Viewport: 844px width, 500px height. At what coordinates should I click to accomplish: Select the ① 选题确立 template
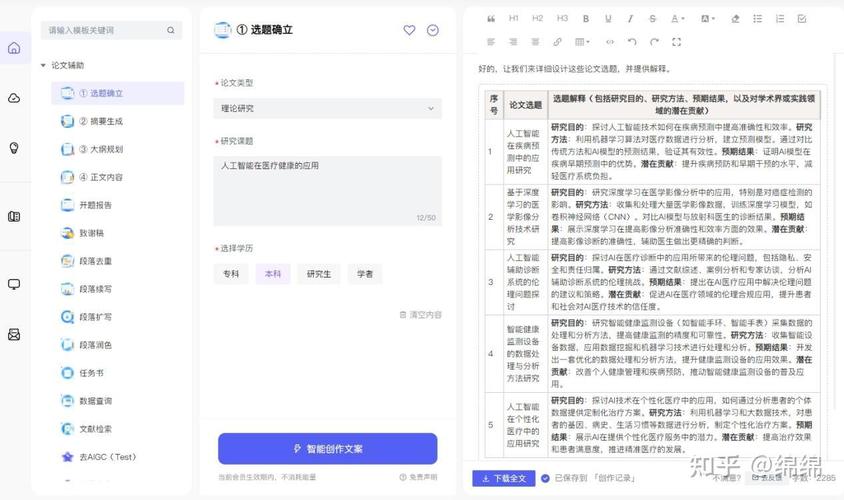click(117, 93)
